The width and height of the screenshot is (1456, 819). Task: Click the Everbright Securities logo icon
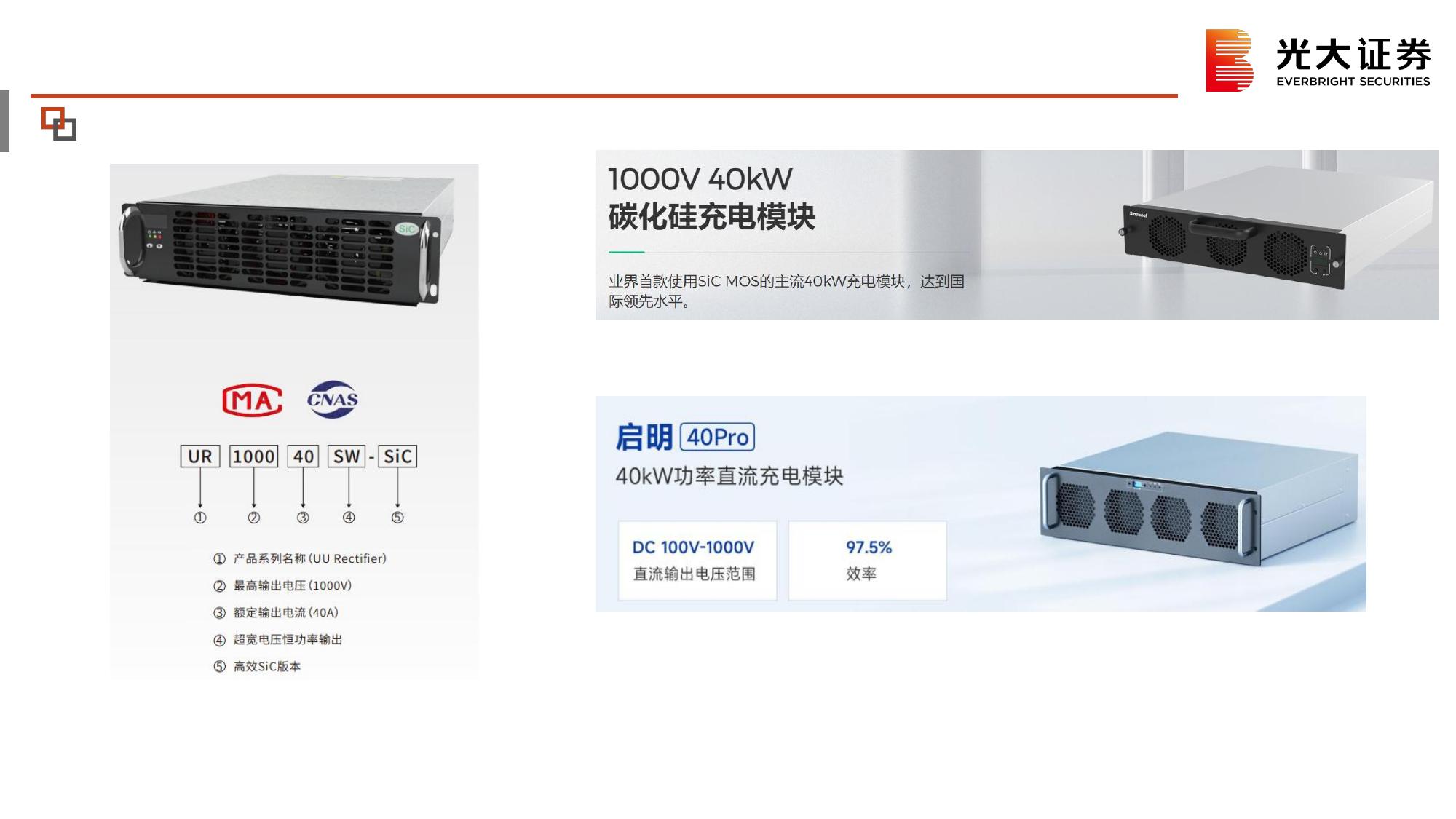pyautogui.click(x=1229, y=60)
